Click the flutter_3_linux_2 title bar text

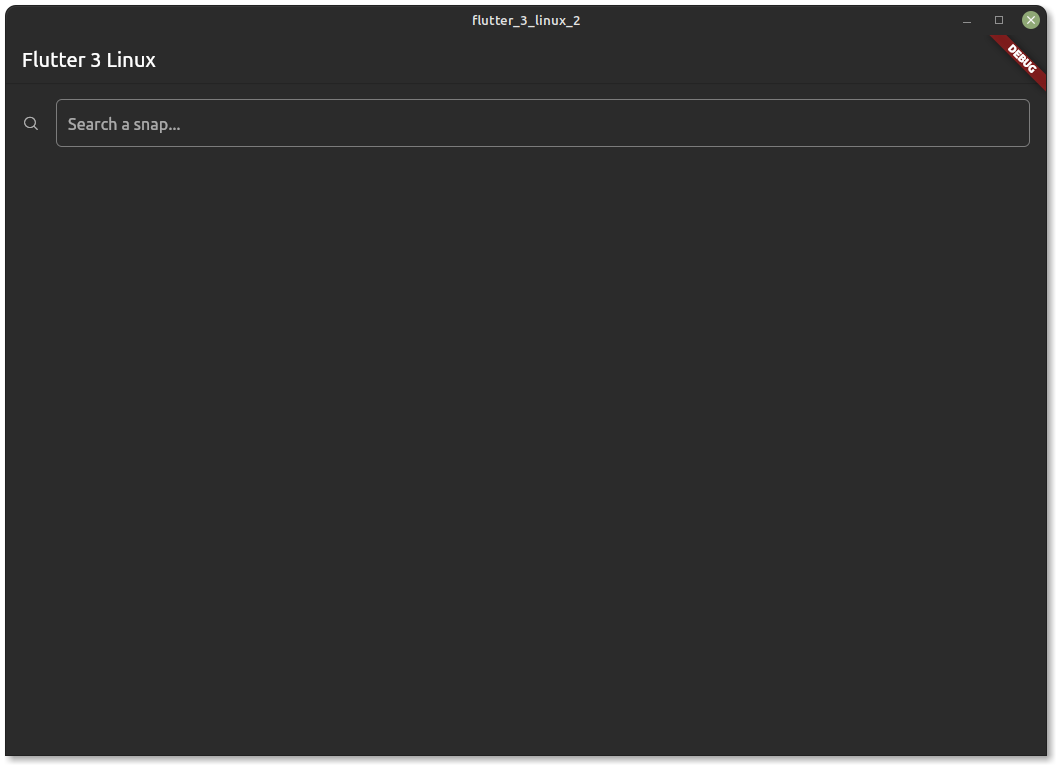(x=526, y=21)
